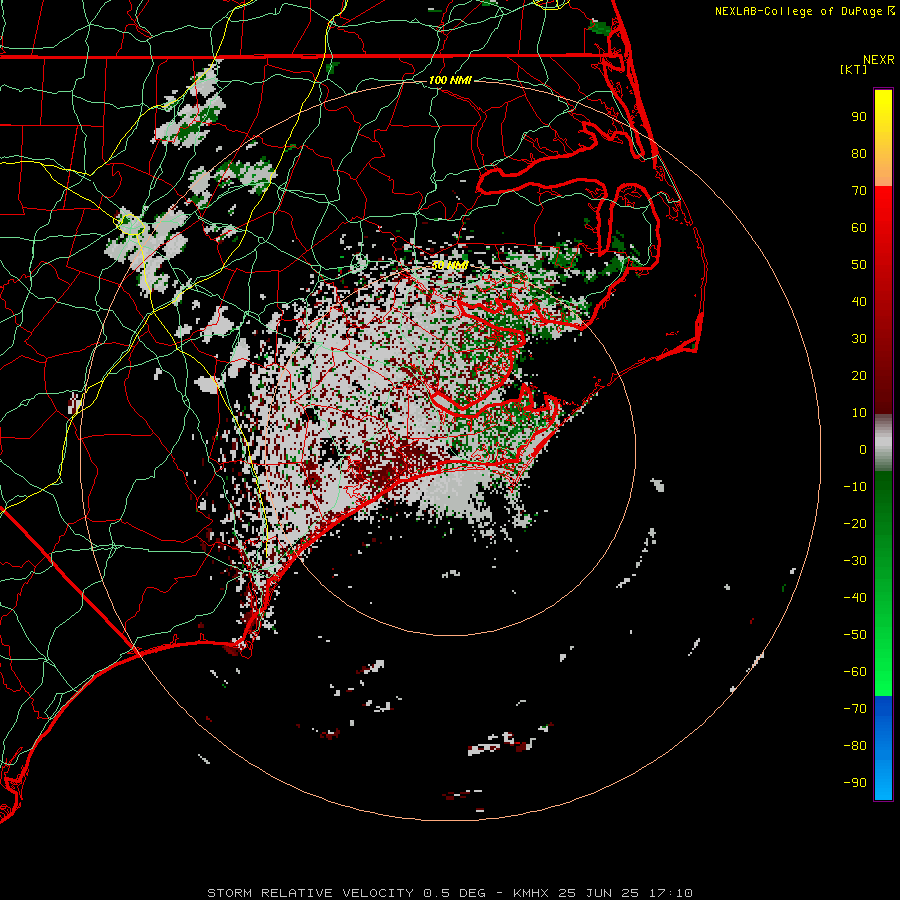Click the 50 NMI range ring label

tap(450, 265)
